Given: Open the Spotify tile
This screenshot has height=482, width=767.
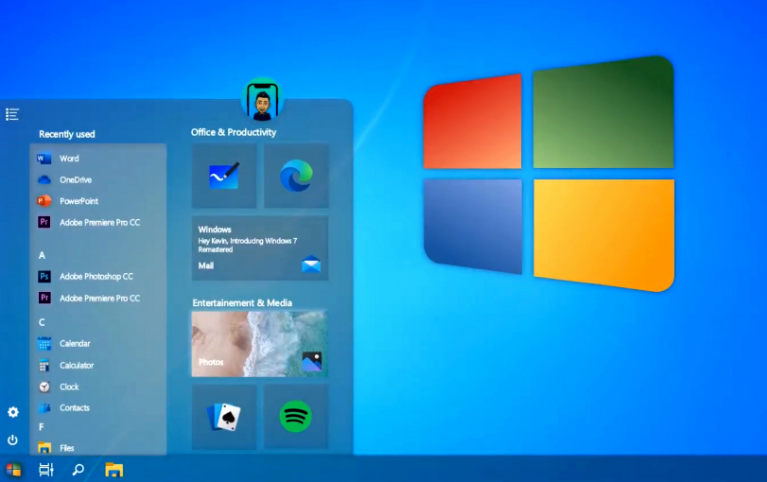Looking at the screenshot, I should 296,417.
